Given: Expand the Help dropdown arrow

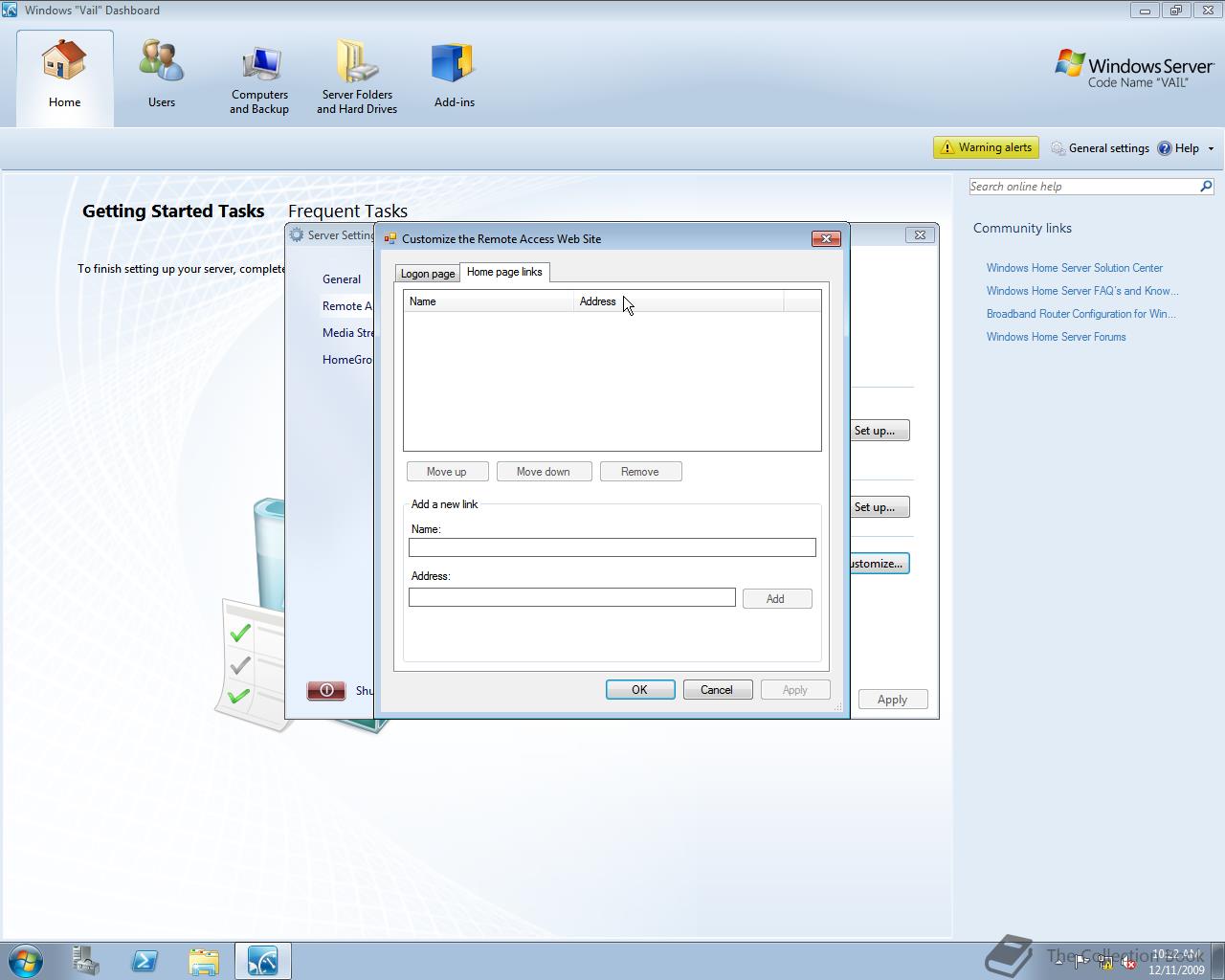Looking at the screenshot, I should [x=1211, y=148].
